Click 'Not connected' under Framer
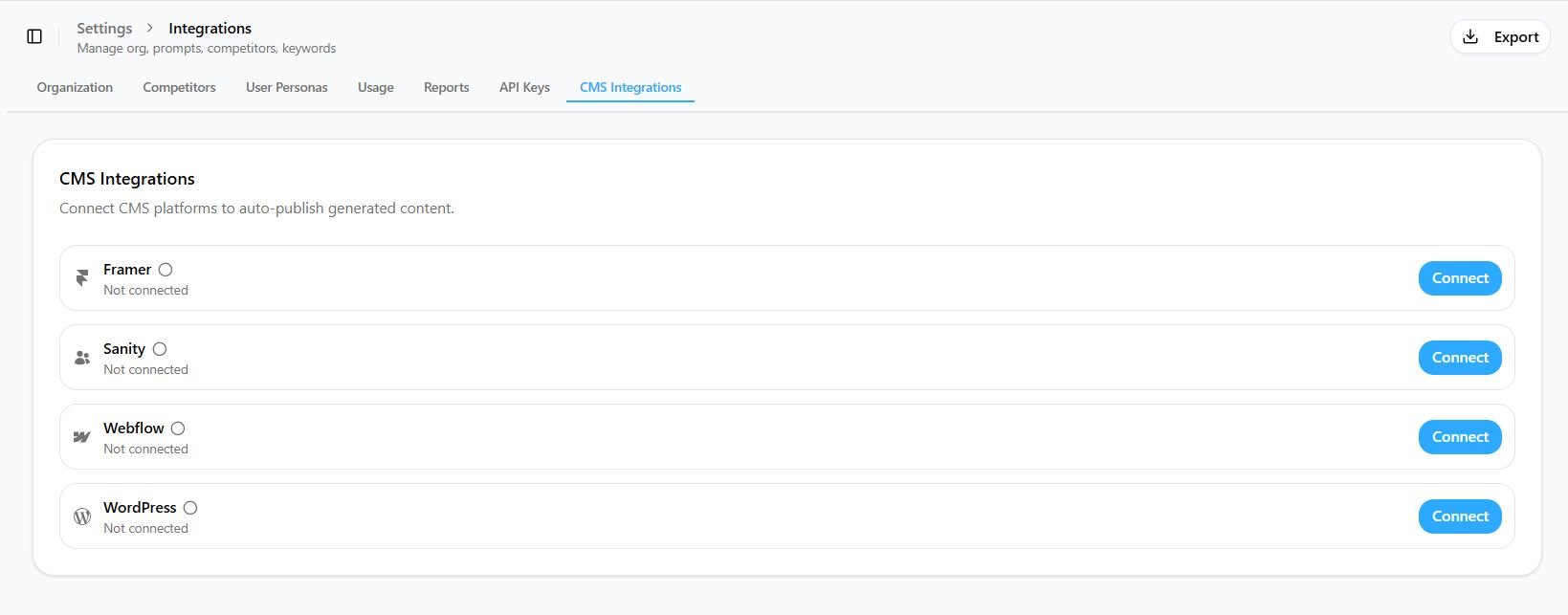Viewport: 1568px width, 615px height. (x=145, y=290)
